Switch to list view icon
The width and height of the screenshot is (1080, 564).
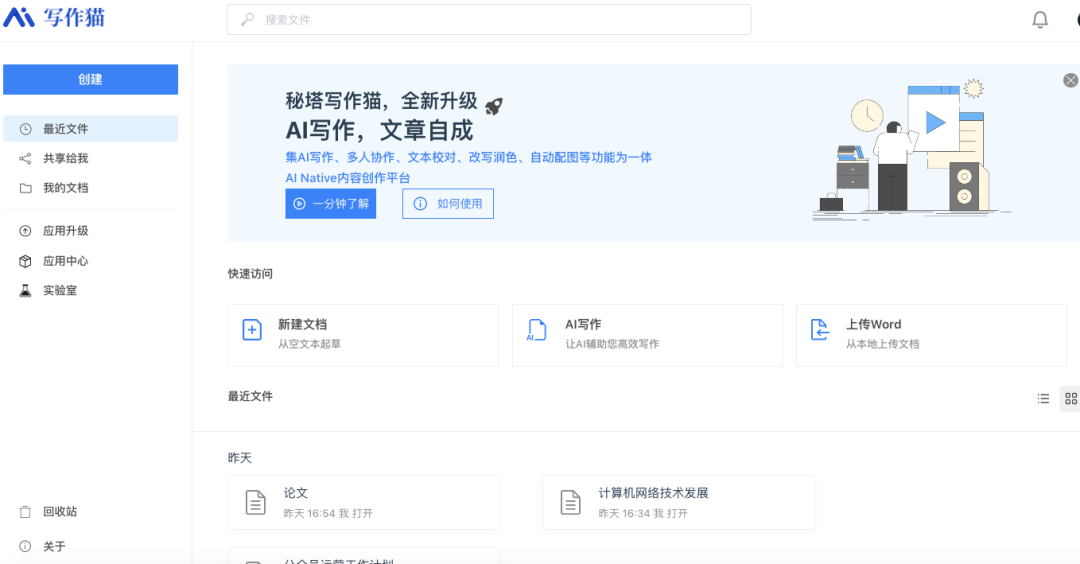pos(1043,398)
